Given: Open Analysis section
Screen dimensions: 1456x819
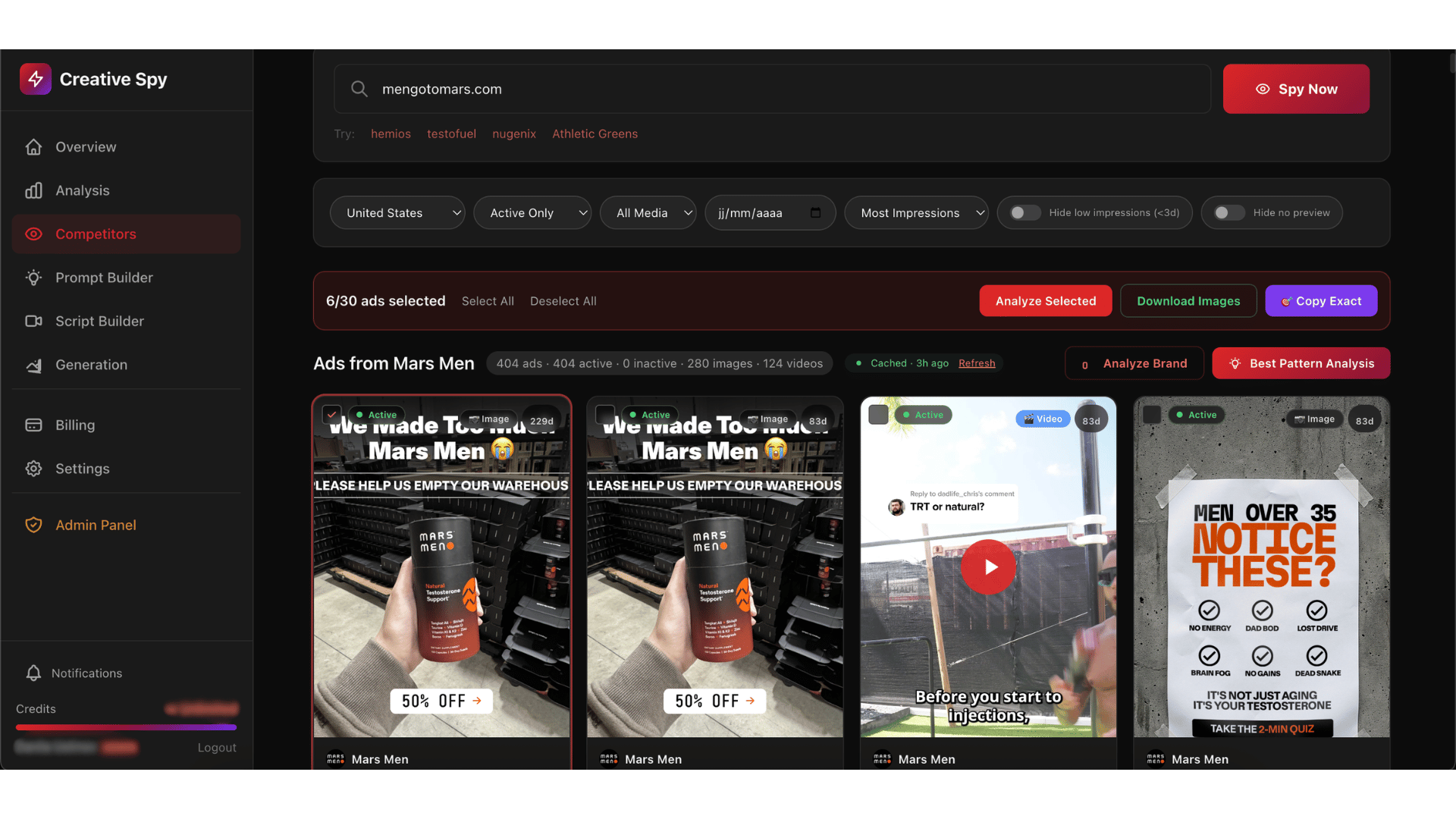Looking at the screenshot, I should tap(127, 190).
